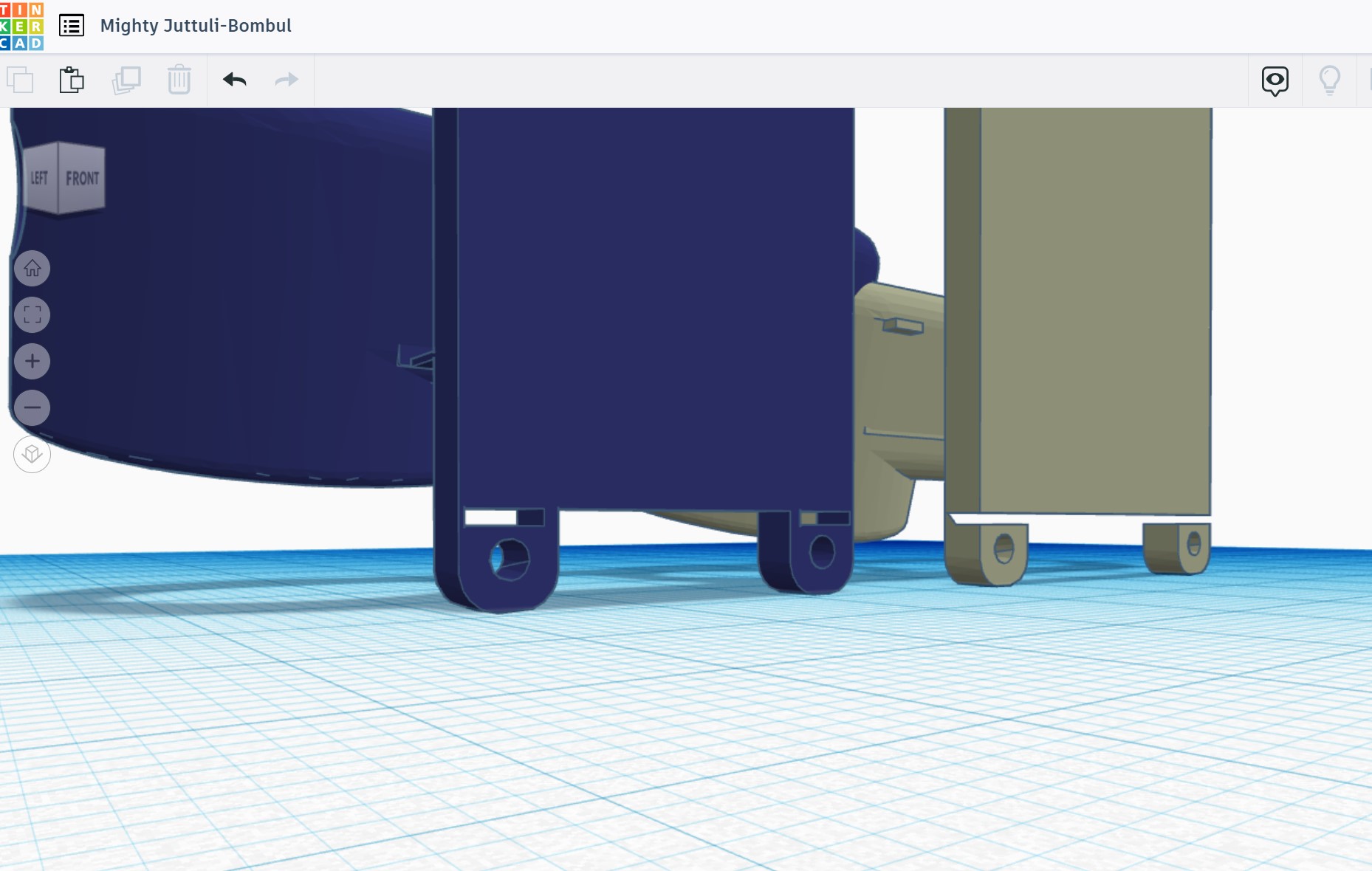This screenshot has width=1372, height=871.
Task: Click the Delete trash can icon
Action: 179,80
